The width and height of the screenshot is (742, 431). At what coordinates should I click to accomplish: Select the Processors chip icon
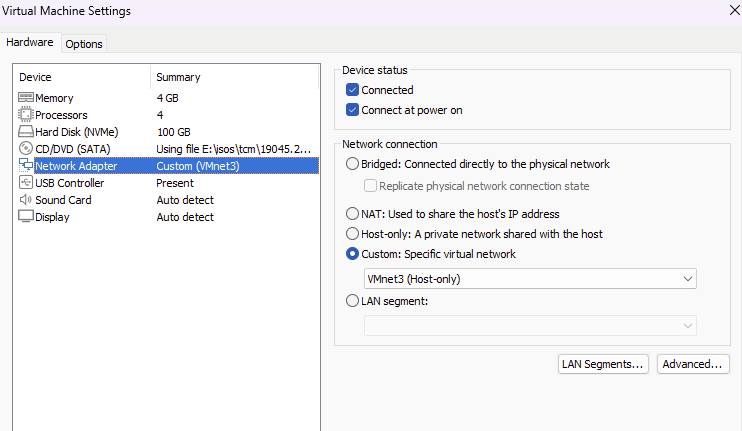pos(26,114)
